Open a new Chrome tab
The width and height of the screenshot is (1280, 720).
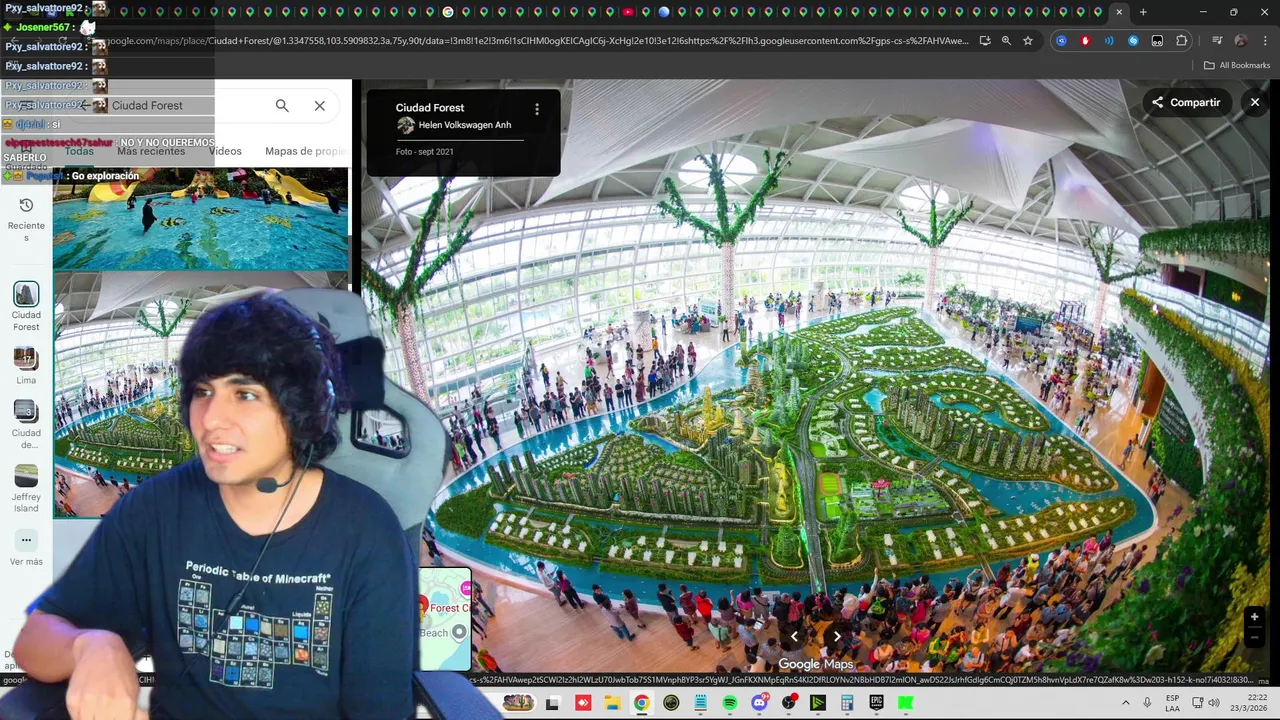click(1143, 12)
